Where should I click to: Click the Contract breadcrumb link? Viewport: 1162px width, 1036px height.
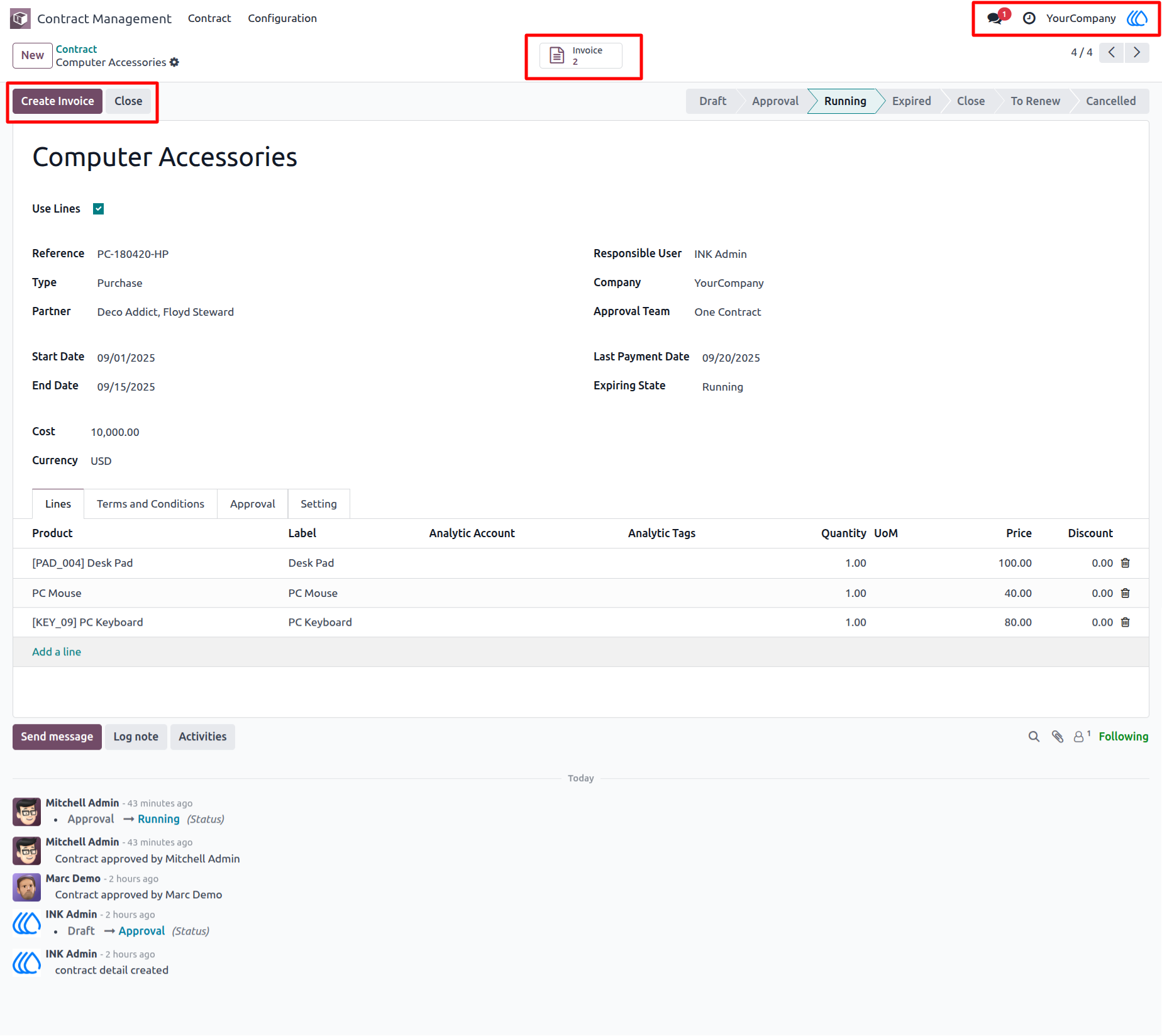tap(76, 49)
